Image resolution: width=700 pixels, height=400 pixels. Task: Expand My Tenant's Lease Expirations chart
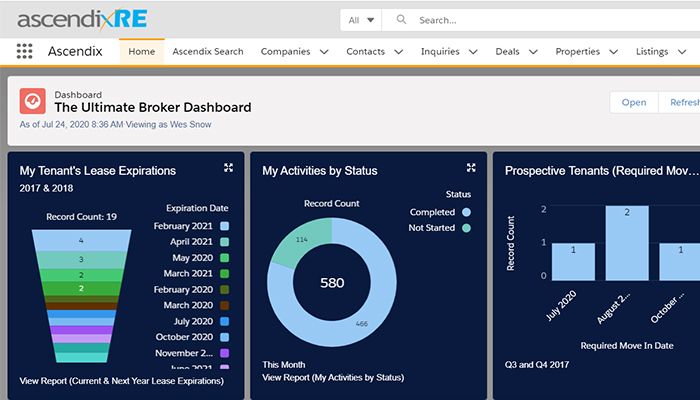[228, 168]
